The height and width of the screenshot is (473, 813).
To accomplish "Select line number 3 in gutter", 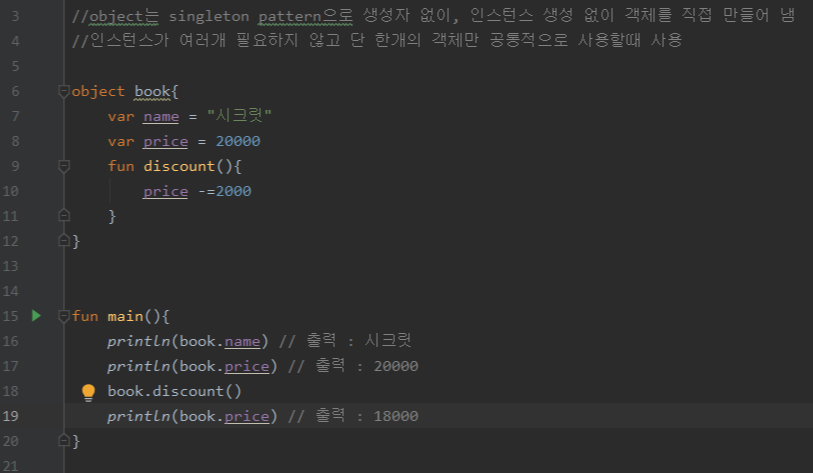I will [15, 17].
